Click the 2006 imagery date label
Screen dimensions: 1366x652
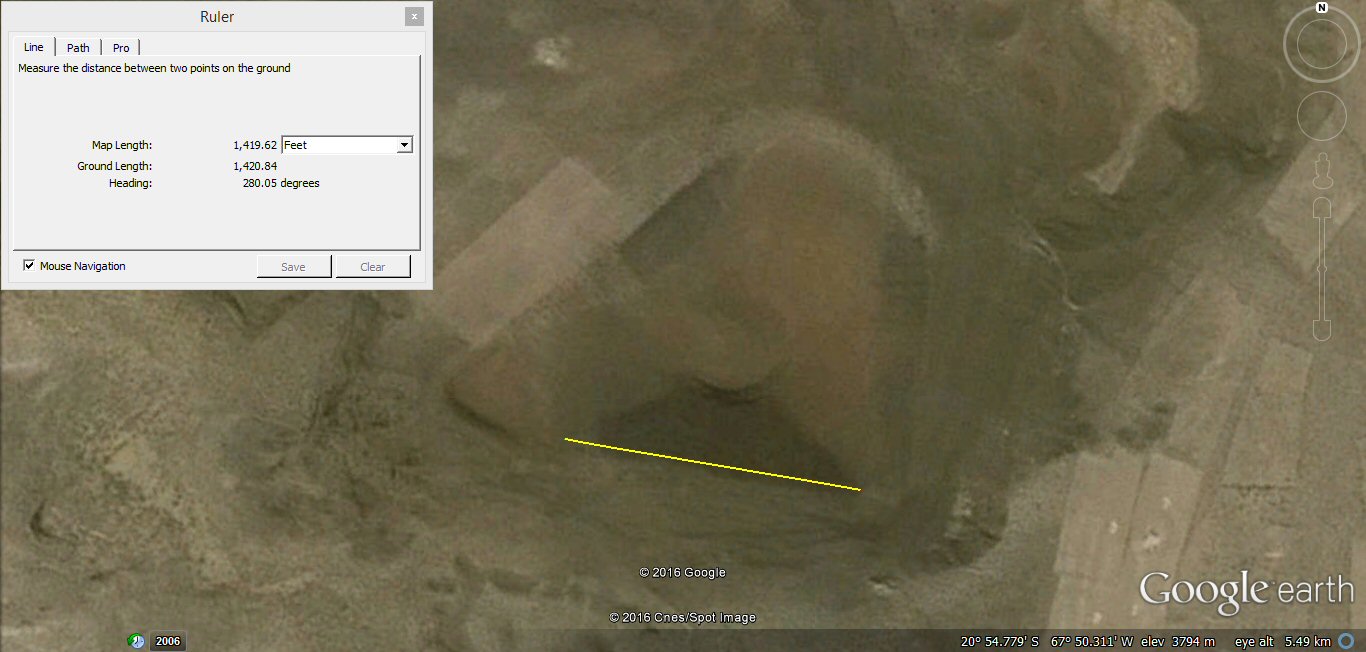click(x=168, y=641)
